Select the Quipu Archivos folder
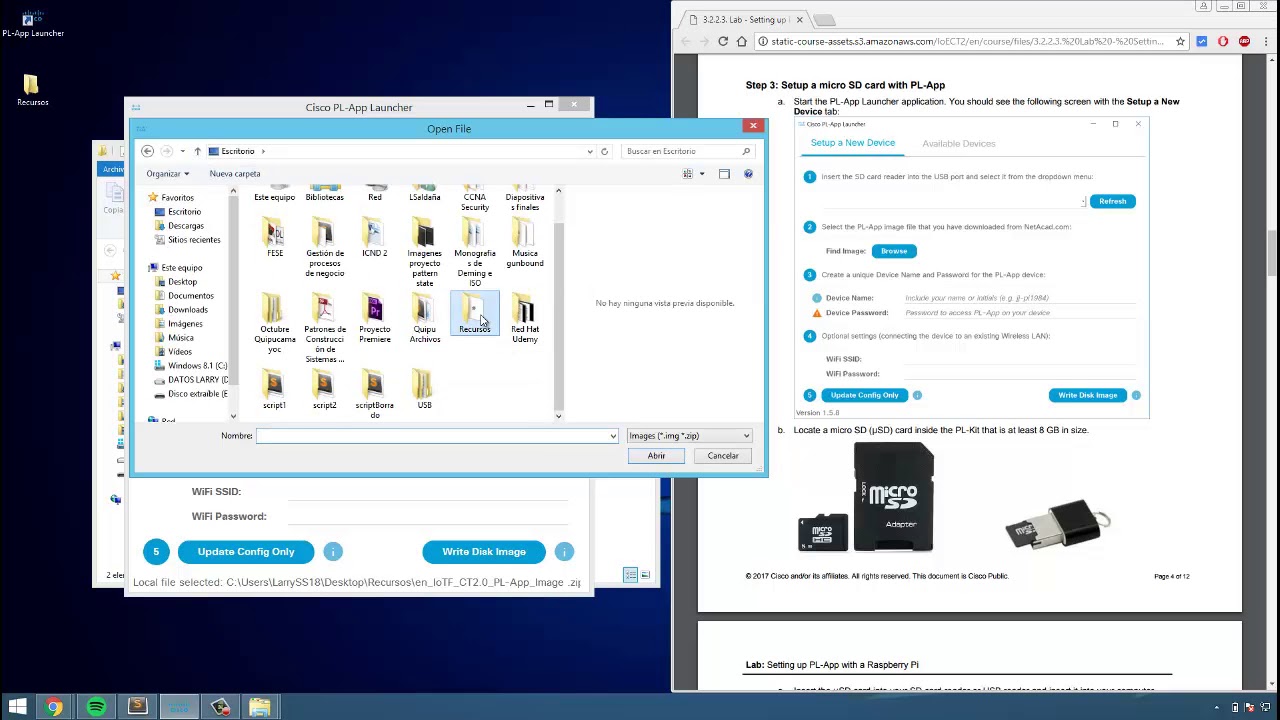The height and width of the screenshot is (720, 1280). (424, 320)
